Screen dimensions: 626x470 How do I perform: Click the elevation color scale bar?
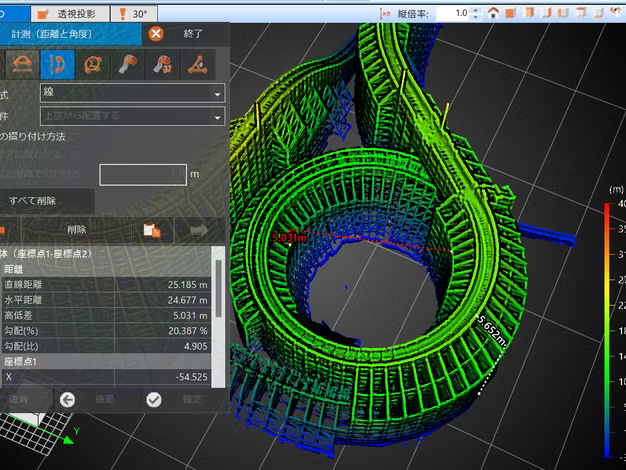coord(608,330)
